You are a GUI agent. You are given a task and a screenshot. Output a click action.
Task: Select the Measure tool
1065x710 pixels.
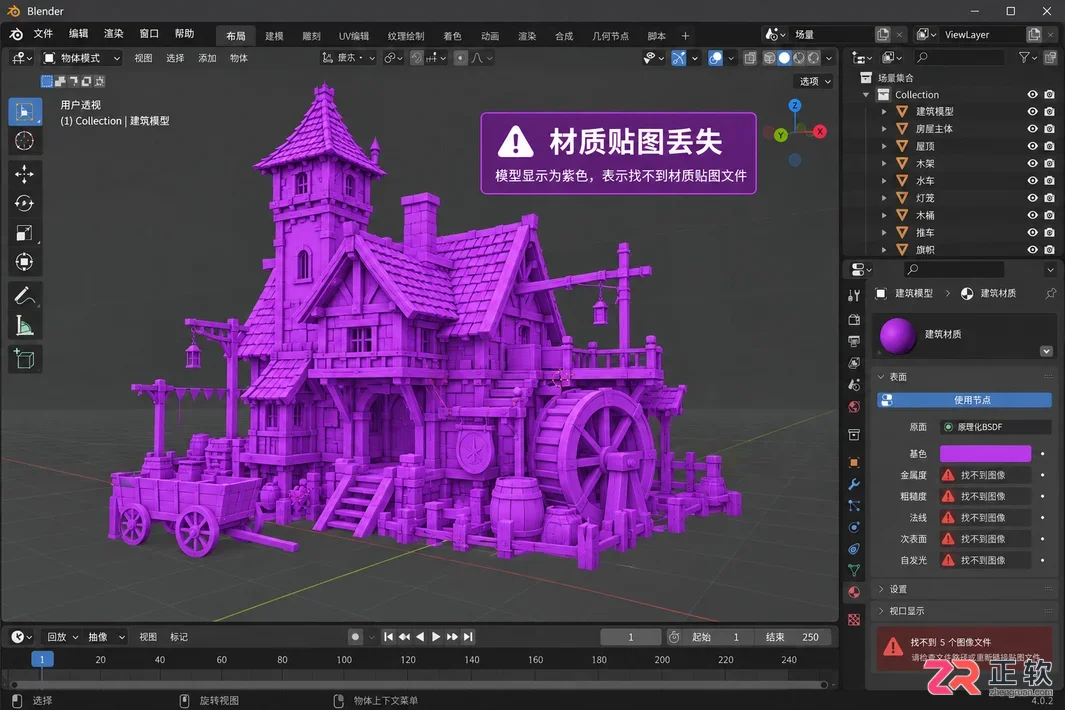click(x=24, y=325)
